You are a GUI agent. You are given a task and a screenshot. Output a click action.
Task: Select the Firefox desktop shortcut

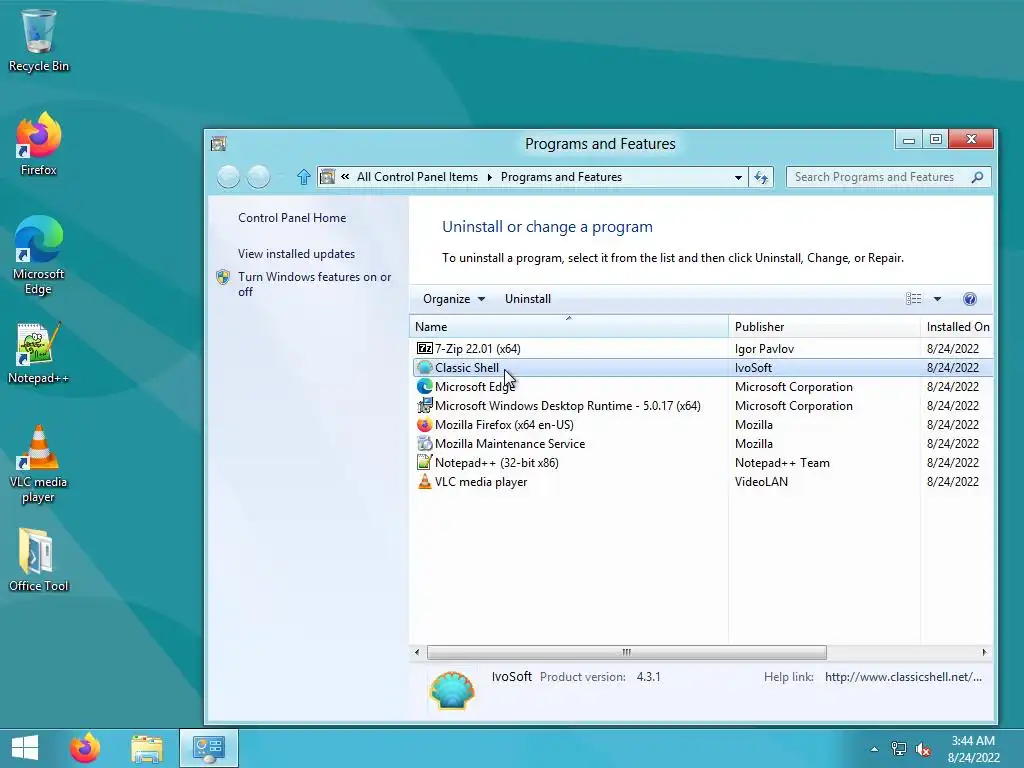(x=39, y=144)
